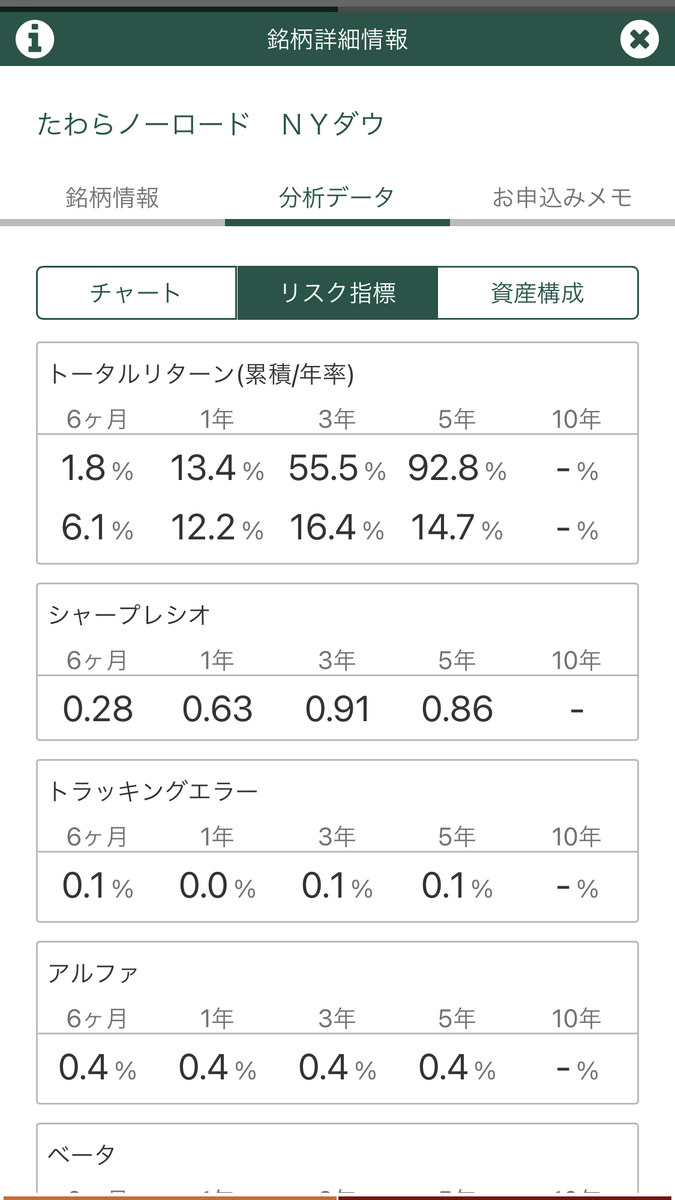The height and width of the screenshot is (1200, 675).
Task: Show the チャート view
Action: coord(137,293)
